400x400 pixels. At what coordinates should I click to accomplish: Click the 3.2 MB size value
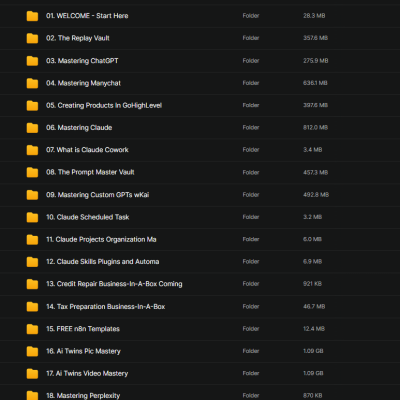tap(312, 217)
